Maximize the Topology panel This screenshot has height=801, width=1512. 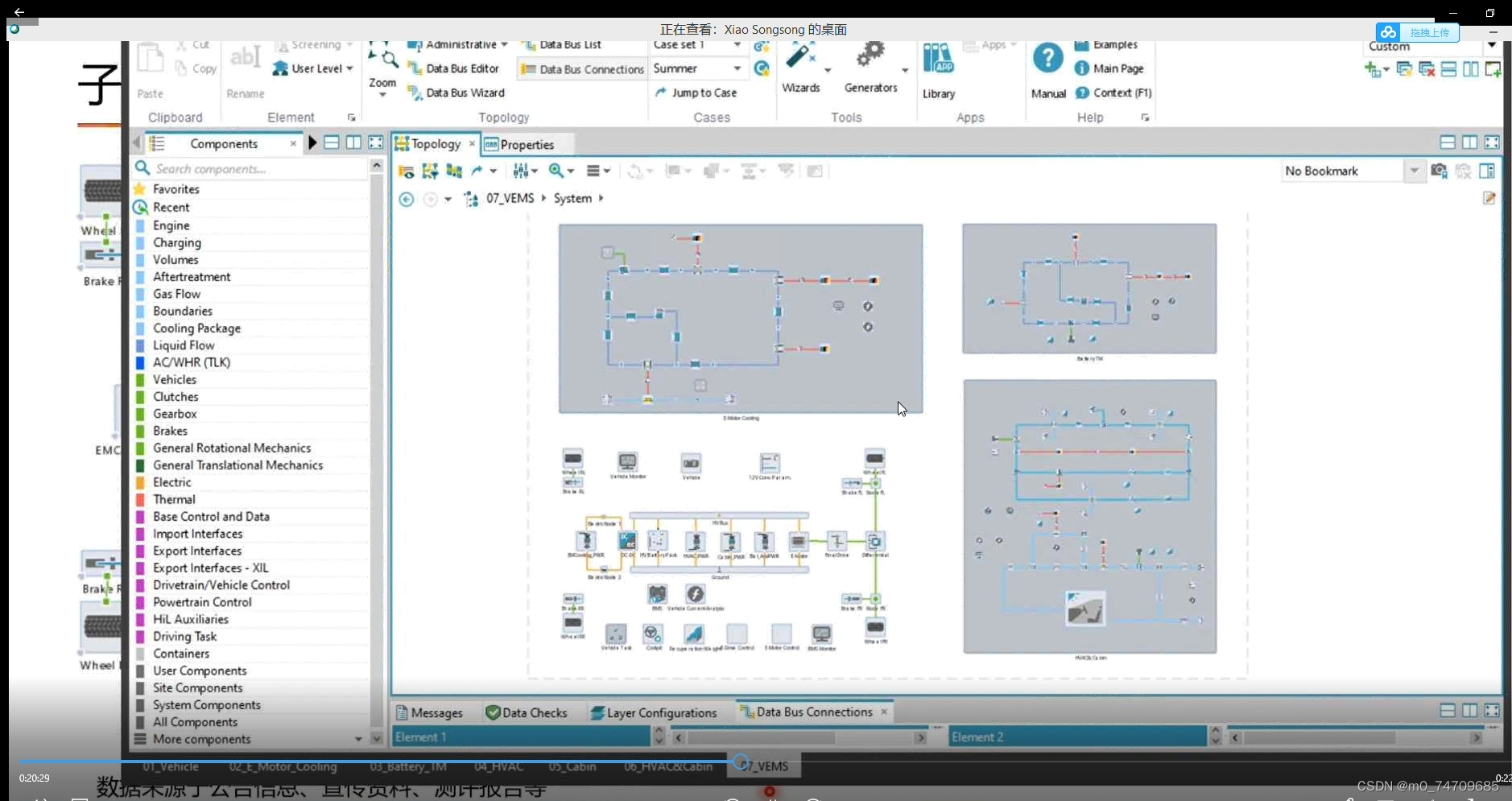pyautogui.click(x=1491, y=142)
